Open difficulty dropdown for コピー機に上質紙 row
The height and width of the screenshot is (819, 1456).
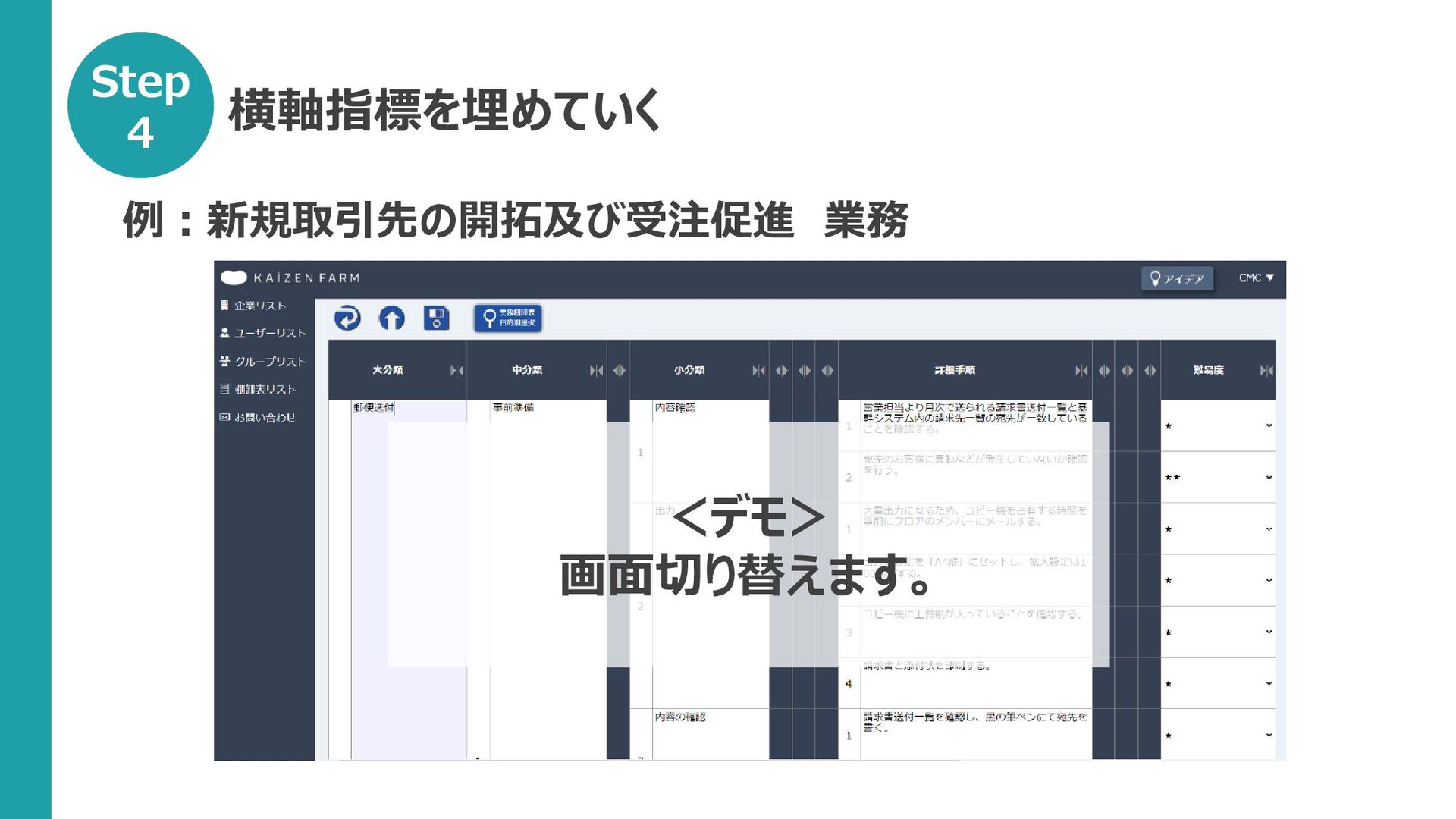(x=1218, y=632)
